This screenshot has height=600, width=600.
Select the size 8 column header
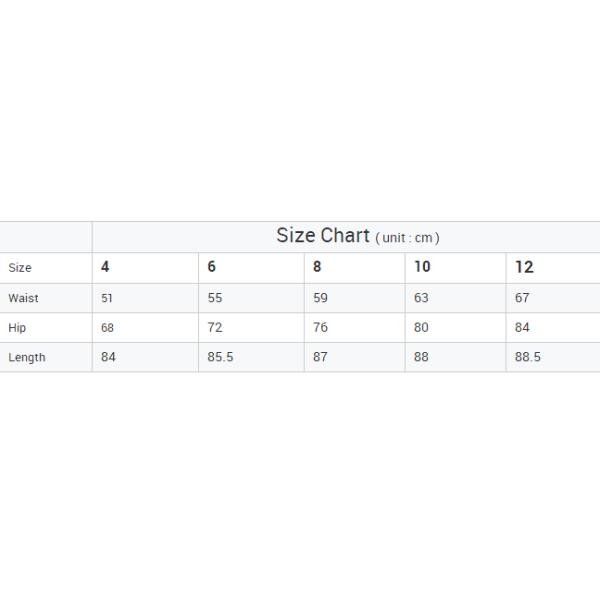tap(317, 267)
